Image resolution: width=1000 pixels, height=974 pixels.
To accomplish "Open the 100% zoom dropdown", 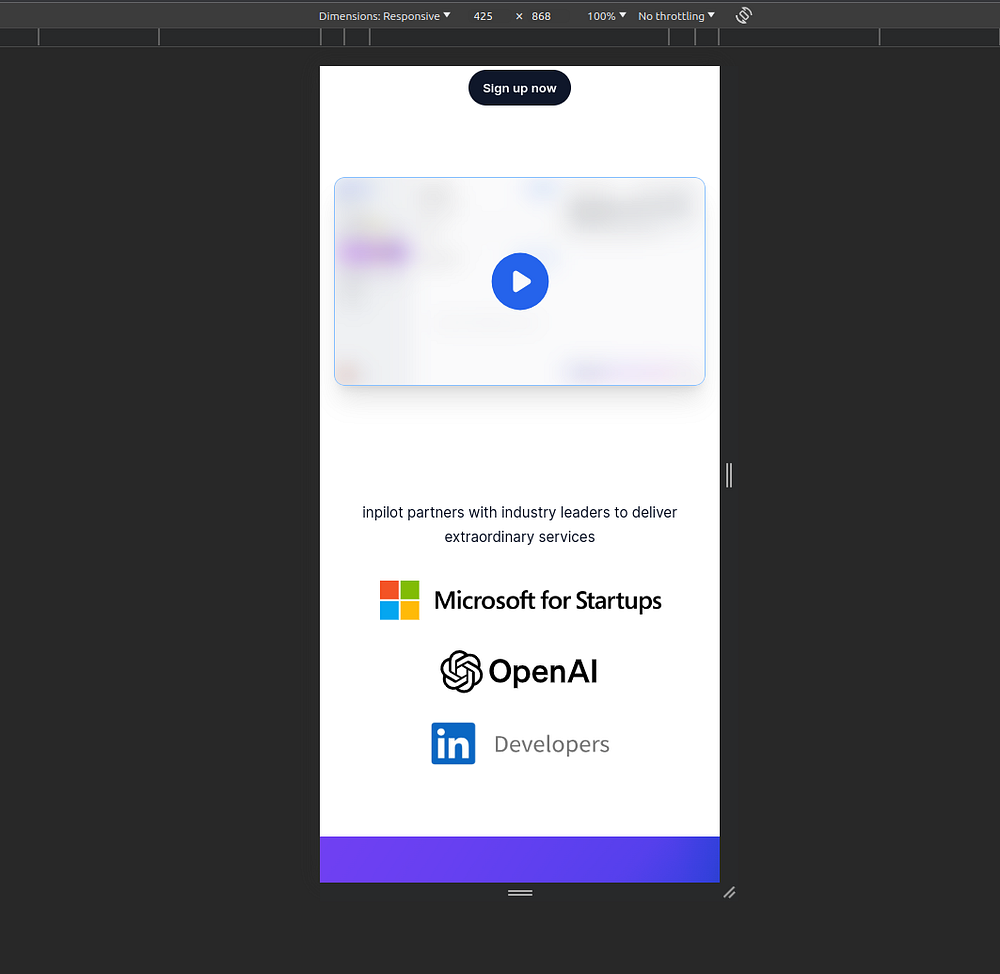I will click(x=607, y=16).
